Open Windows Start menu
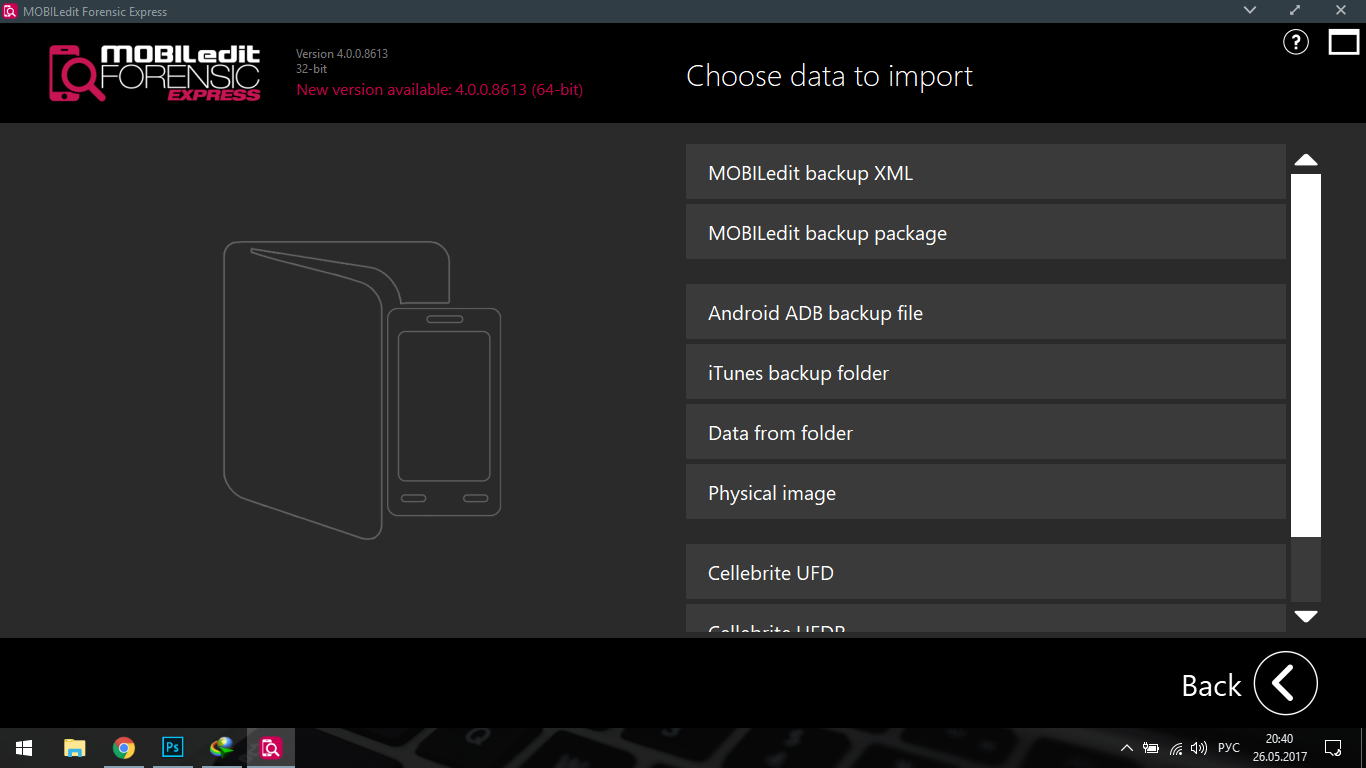The image size is (1366, 768). [24, 748]
